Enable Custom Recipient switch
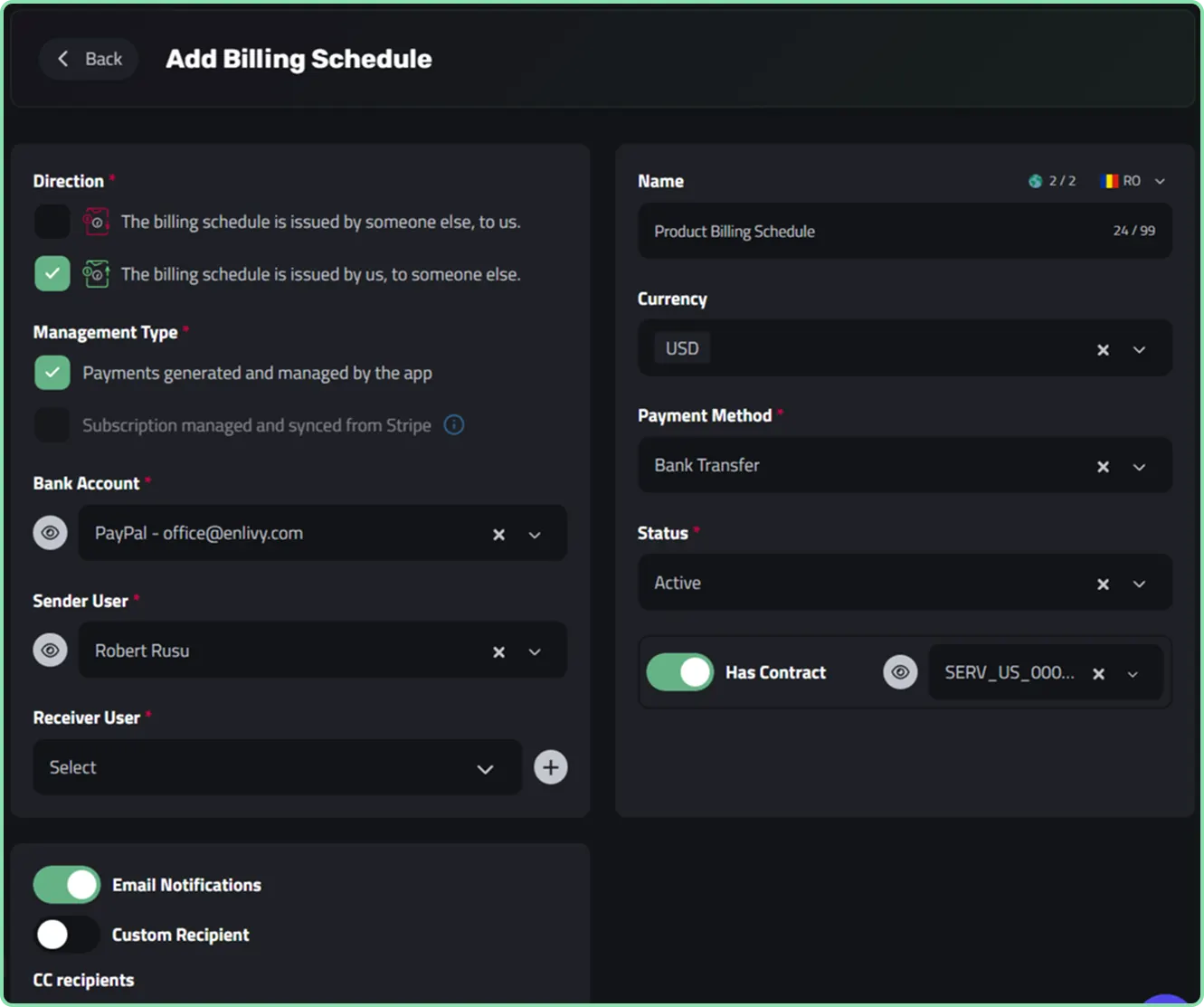The width and height of the screenshot is (1204, 1007). tap(67, 935)
